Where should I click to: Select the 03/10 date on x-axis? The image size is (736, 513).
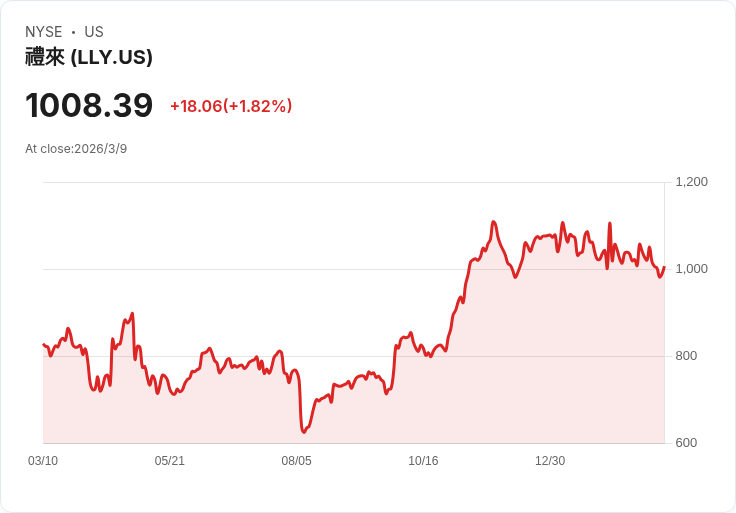point(43,461)
